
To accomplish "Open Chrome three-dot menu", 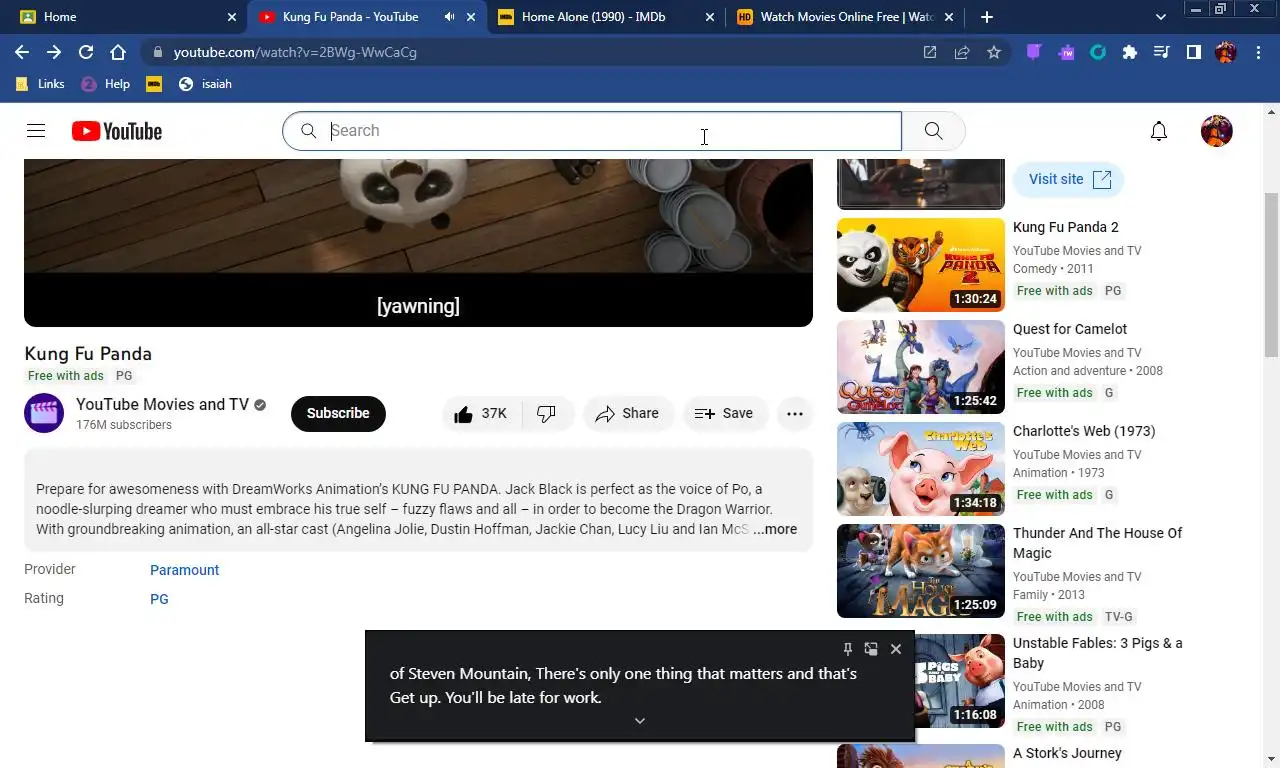I will click(1257, 52).
